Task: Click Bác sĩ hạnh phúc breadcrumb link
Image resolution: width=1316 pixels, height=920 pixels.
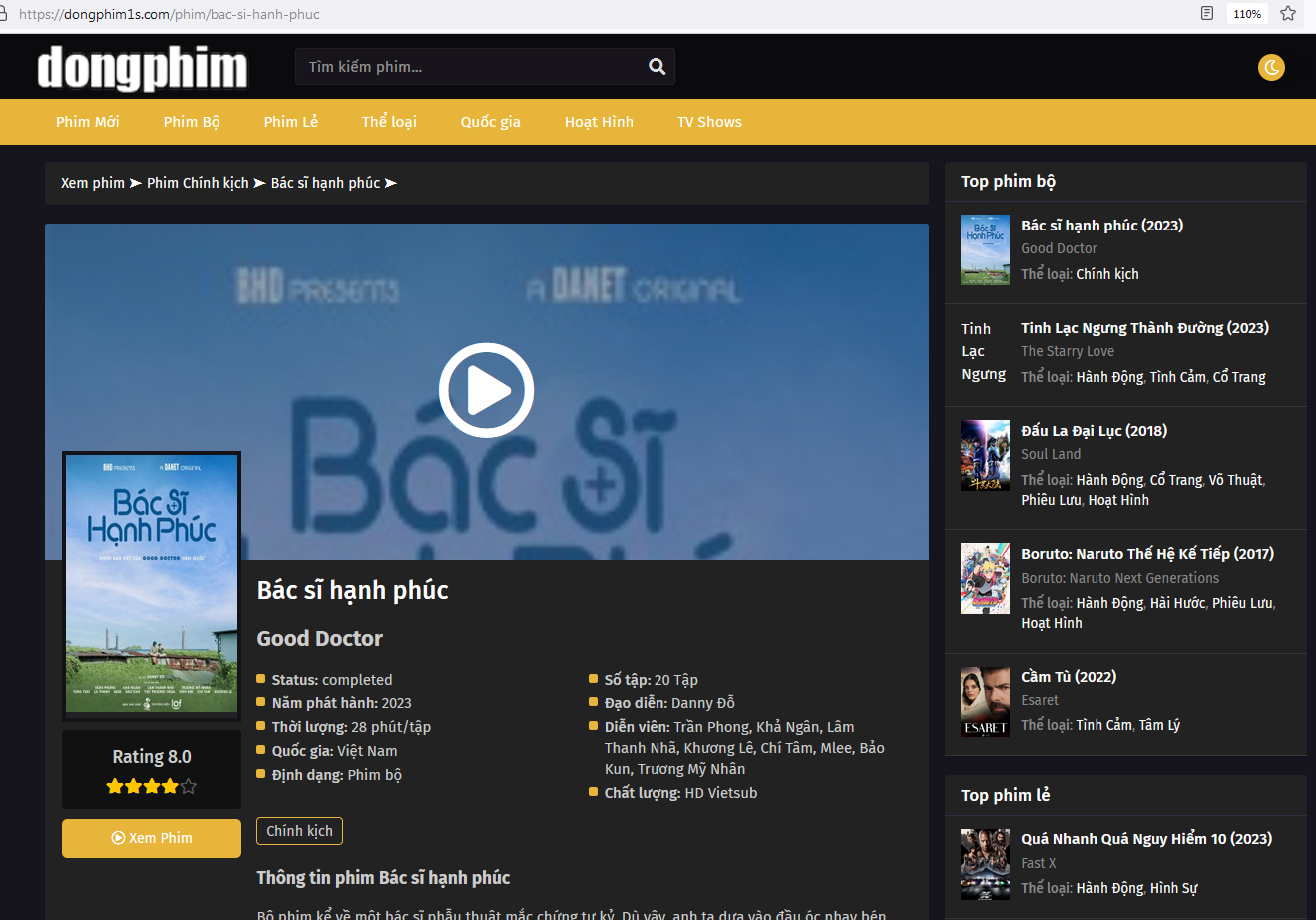Action: (x=325, y=183)
